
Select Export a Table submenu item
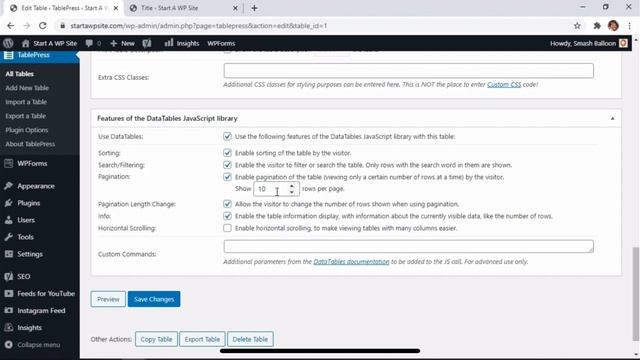point(25,116)
